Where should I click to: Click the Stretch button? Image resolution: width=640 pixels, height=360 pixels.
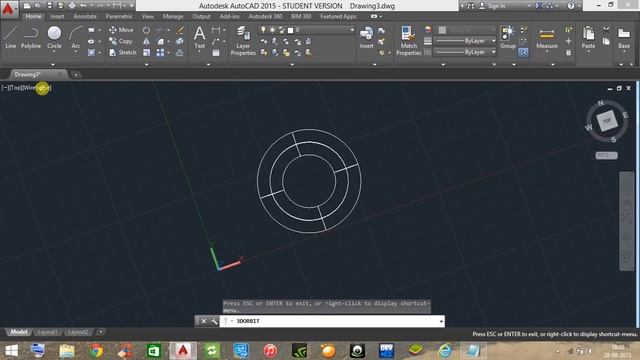(x=122, y=53)
